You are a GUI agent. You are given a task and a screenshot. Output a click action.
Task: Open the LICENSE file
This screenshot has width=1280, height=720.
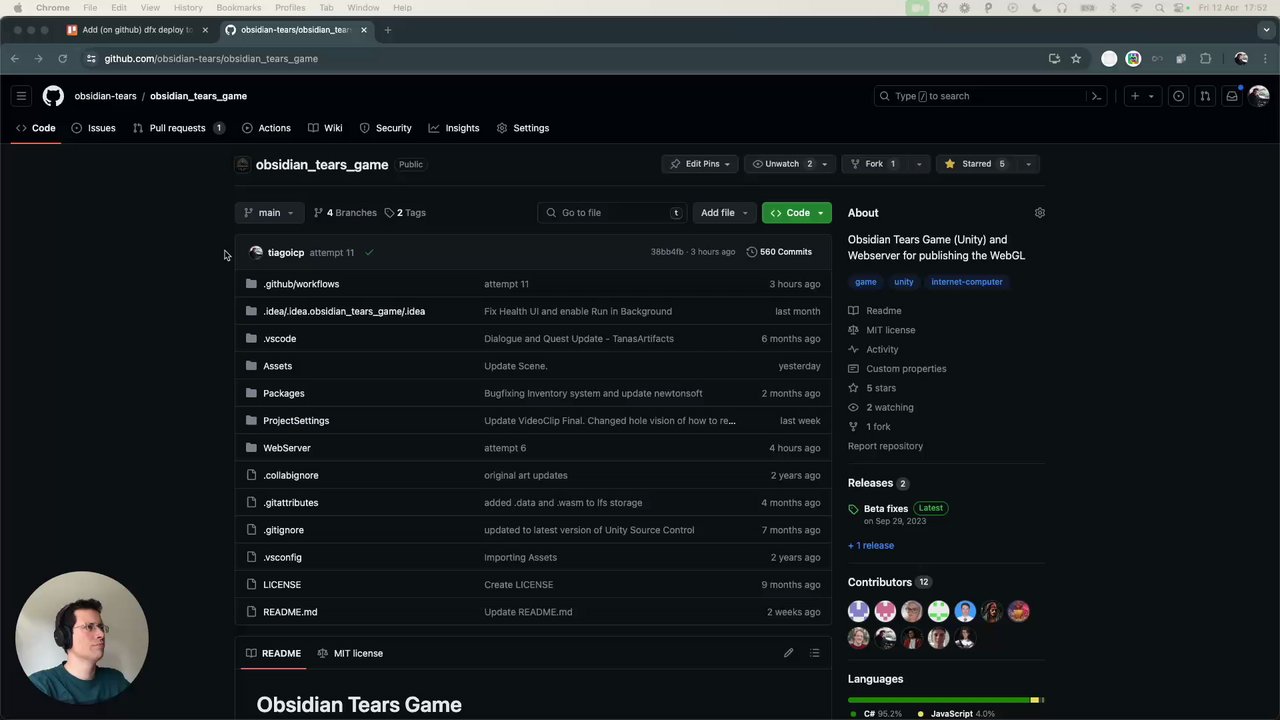tap(282, 585)
